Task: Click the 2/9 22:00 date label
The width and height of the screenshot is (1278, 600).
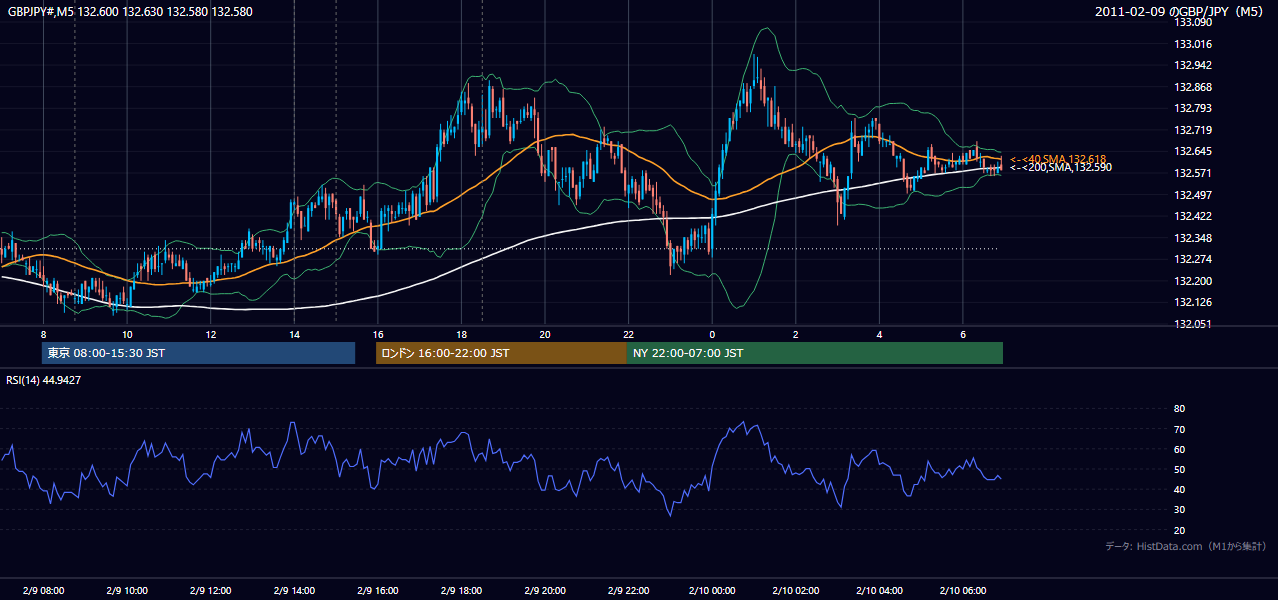Action: [628, 591]
